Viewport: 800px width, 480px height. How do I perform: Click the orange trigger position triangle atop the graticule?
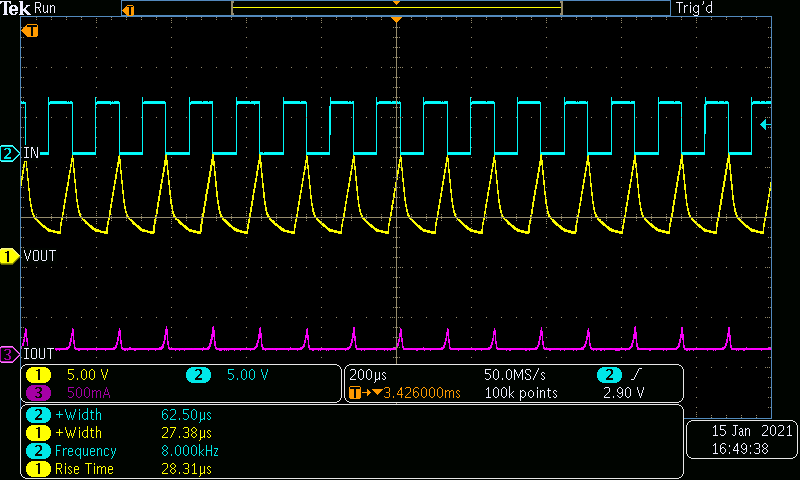click(397, 20)
